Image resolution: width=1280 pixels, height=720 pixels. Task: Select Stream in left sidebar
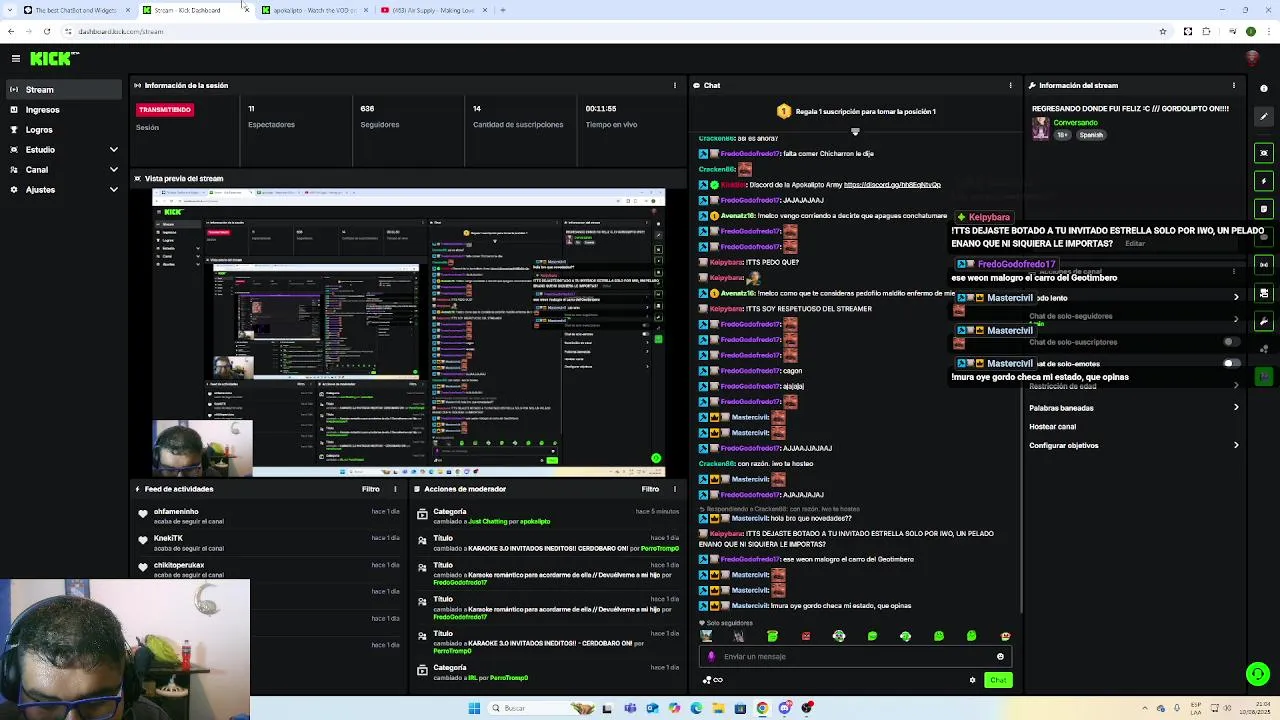click(x=62, y=90)
